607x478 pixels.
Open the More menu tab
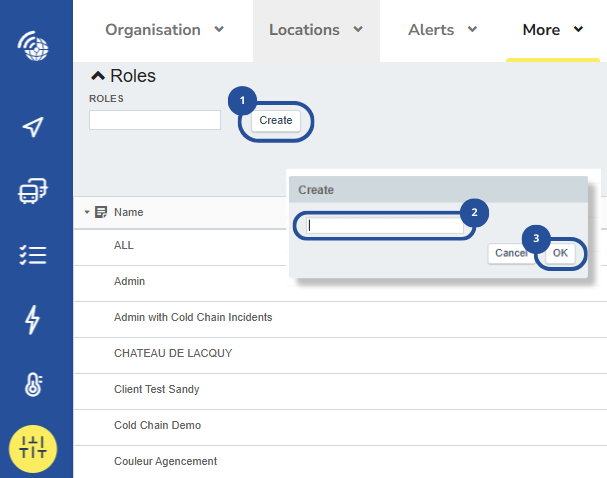(552, 30)
